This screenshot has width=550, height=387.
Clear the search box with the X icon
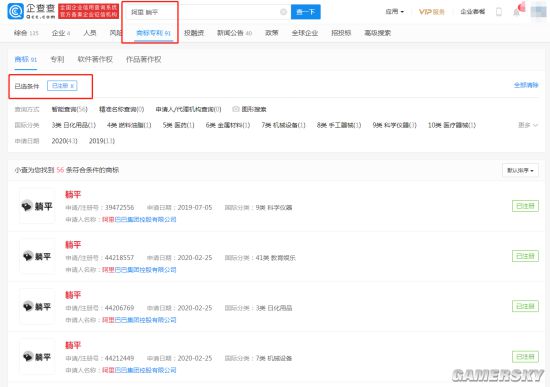[x=283, y=12]
